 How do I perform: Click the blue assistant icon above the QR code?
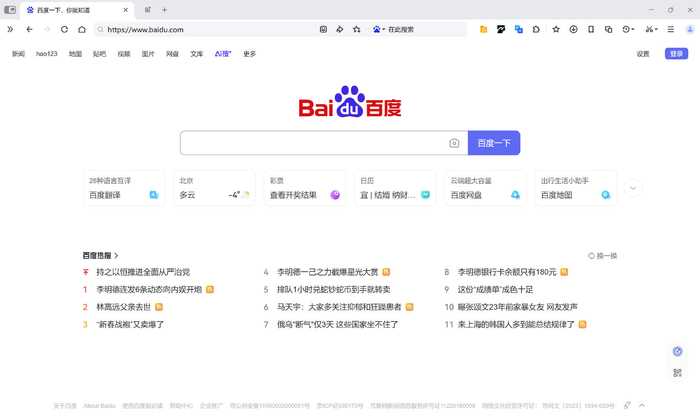pyautogui.click(x=678, y=351)
